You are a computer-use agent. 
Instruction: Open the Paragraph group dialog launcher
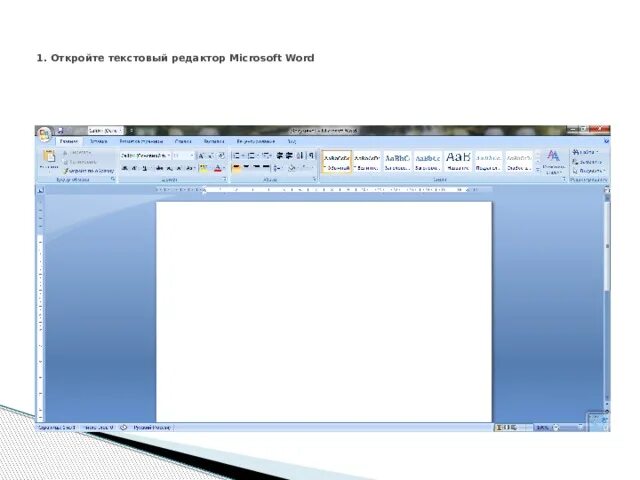point(314,179)
